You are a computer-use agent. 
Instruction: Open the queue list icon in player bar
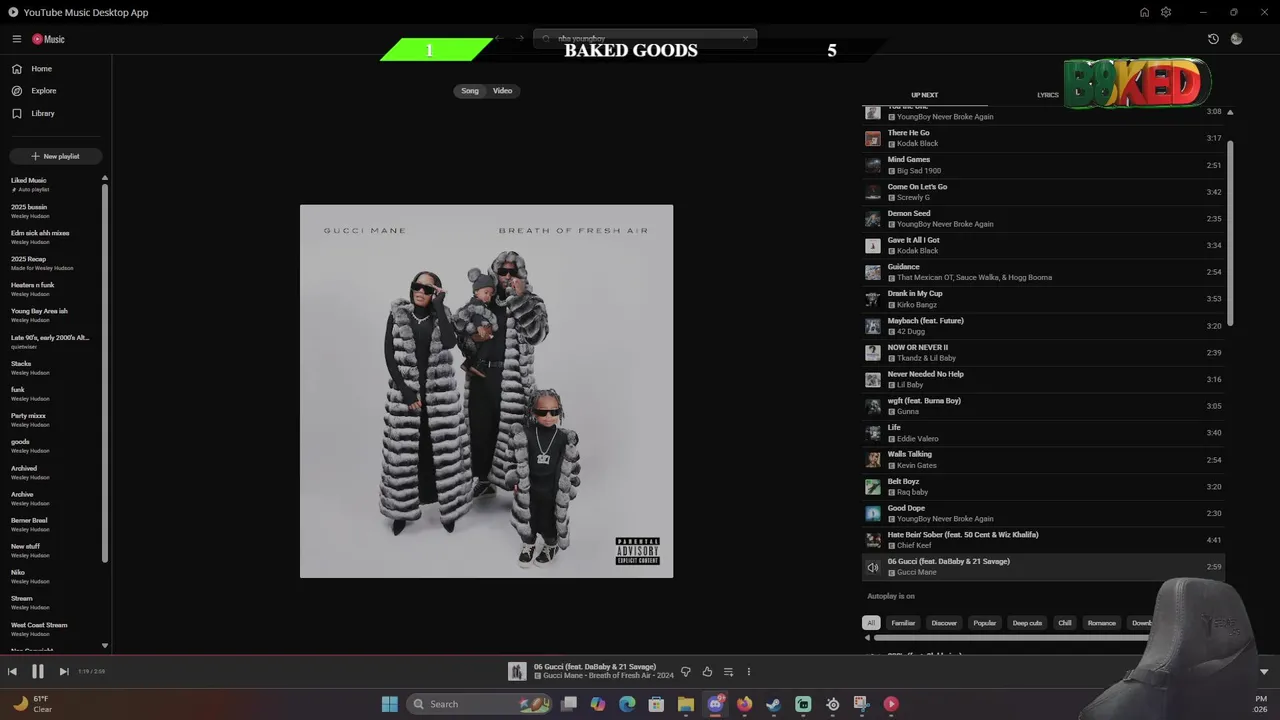pos(728,672)
